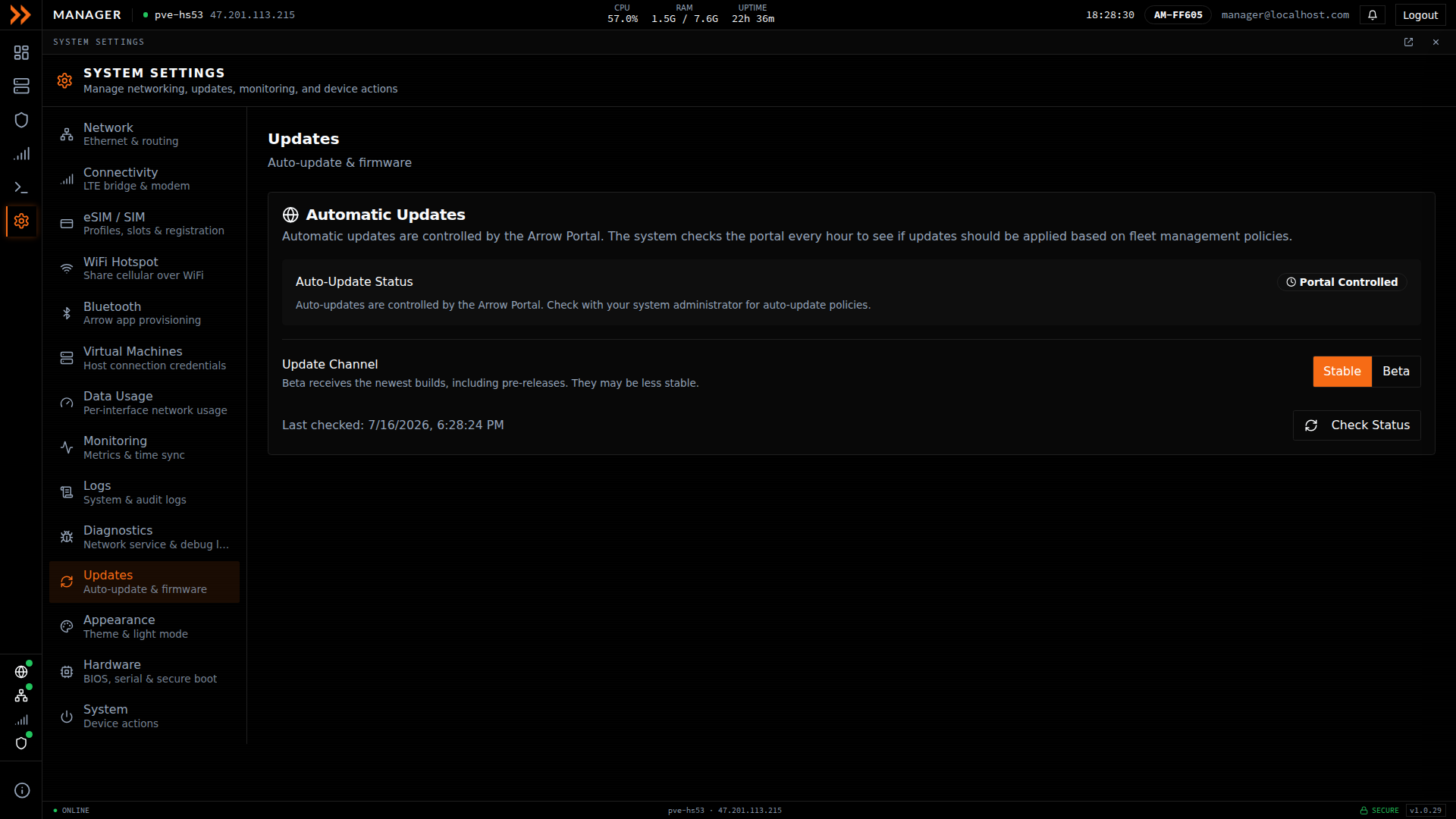The image size is (1456, 819).
Task: Click the 18:28:30 clock
Action: point(1110,15)
